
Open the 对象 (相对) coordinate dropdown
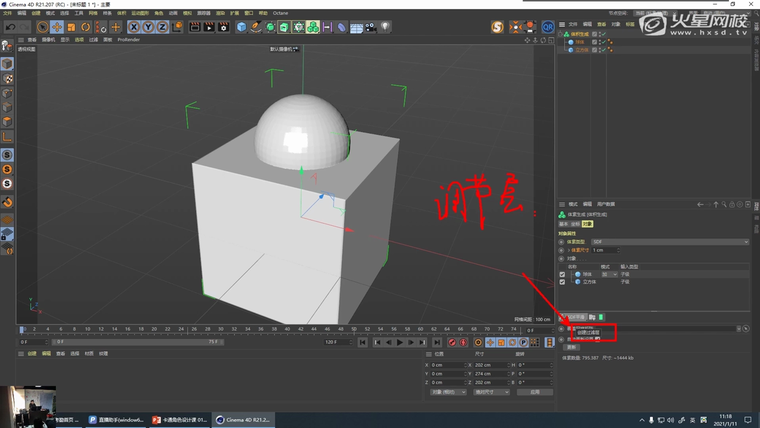447,392
